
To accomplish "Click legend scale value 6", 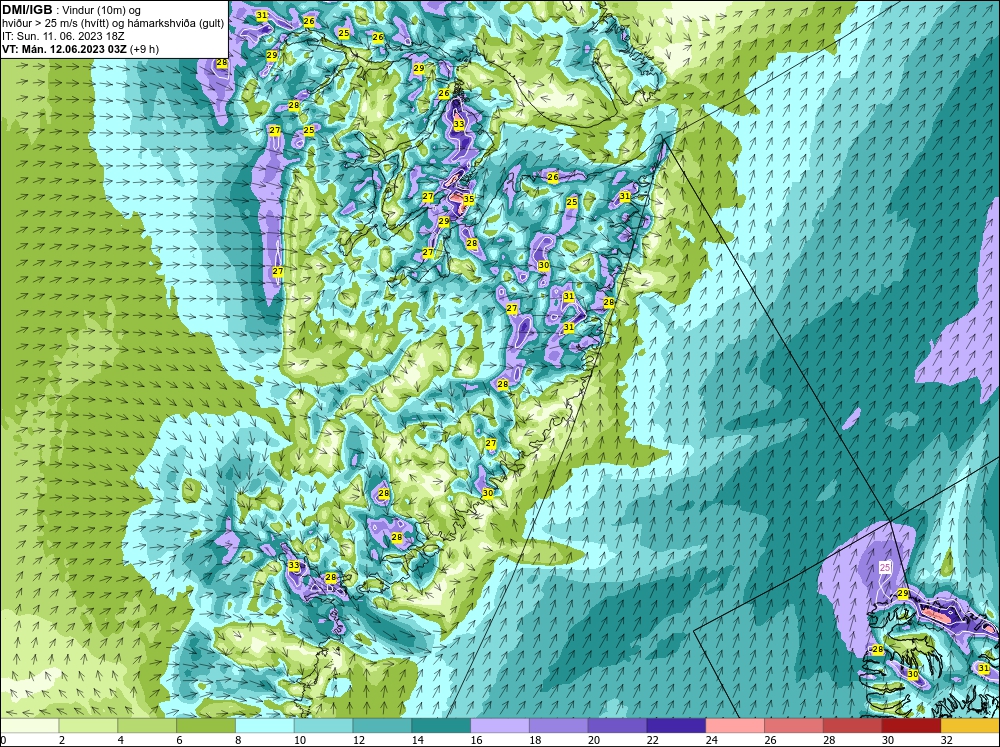I will point(179,740).
